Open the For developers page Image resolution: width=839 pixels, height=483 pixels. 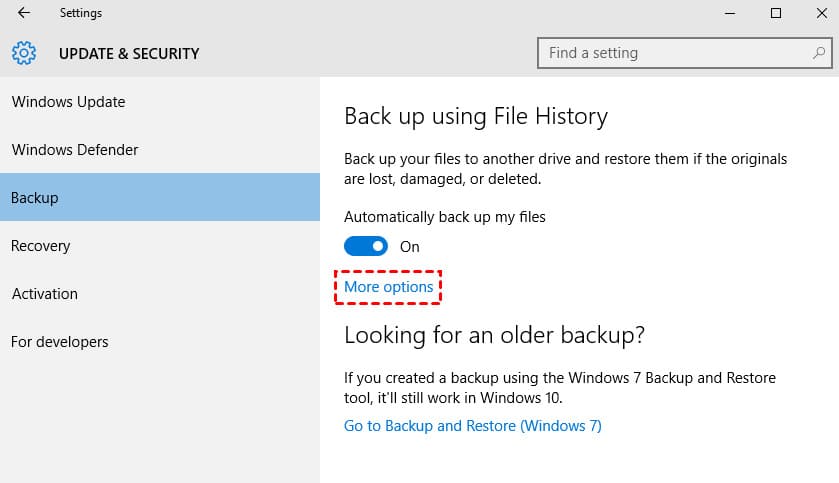click(x=59, y=342)
